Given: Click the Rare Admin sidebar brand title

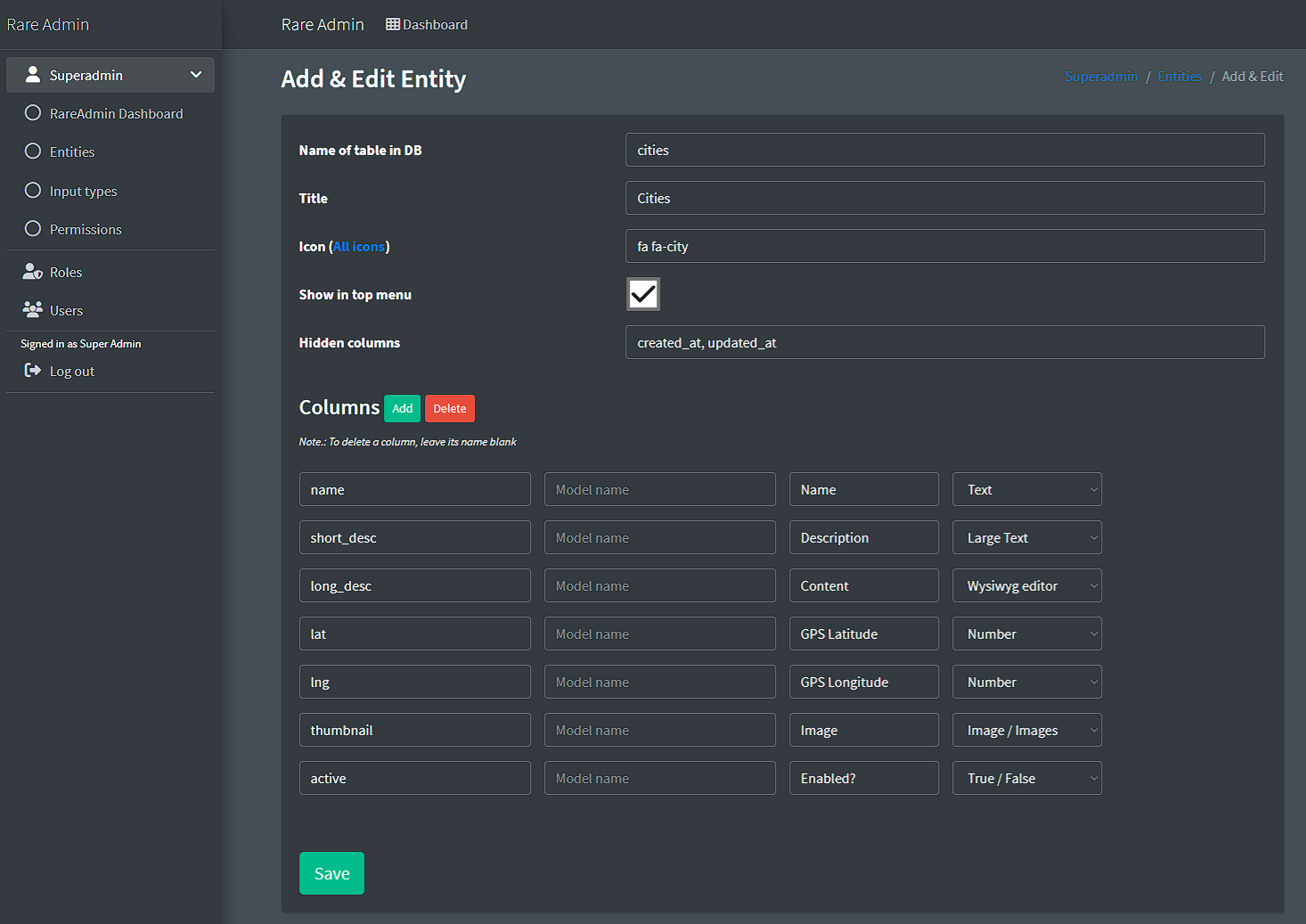Looking at the screenshot, I should pos(48,24).
